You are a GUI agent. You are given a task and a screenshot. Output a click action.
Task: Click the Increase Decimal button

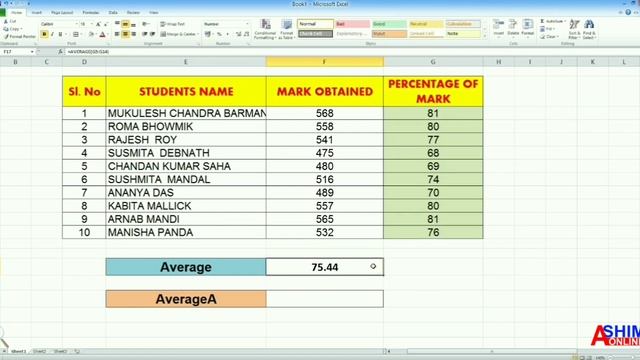238,34
